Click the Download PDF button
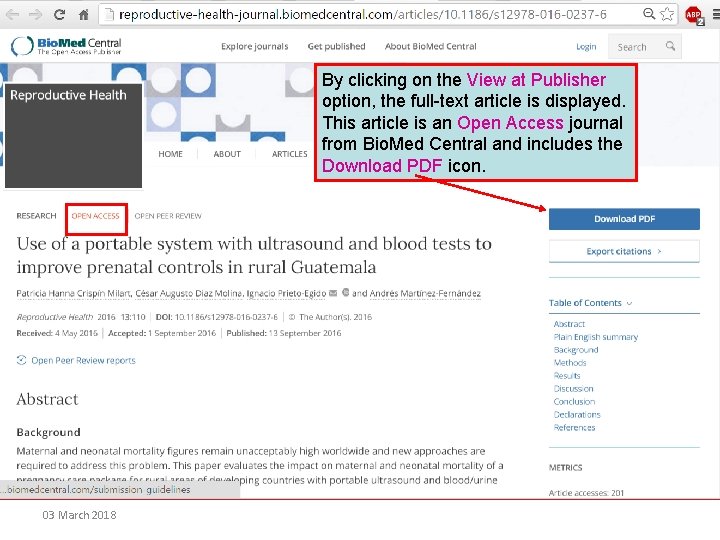 click(624, 219)
